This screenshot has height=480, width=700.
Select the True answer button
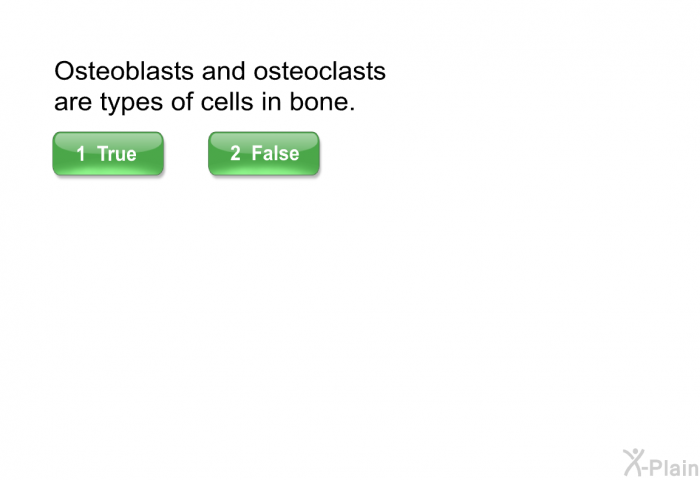coord(107,154)
